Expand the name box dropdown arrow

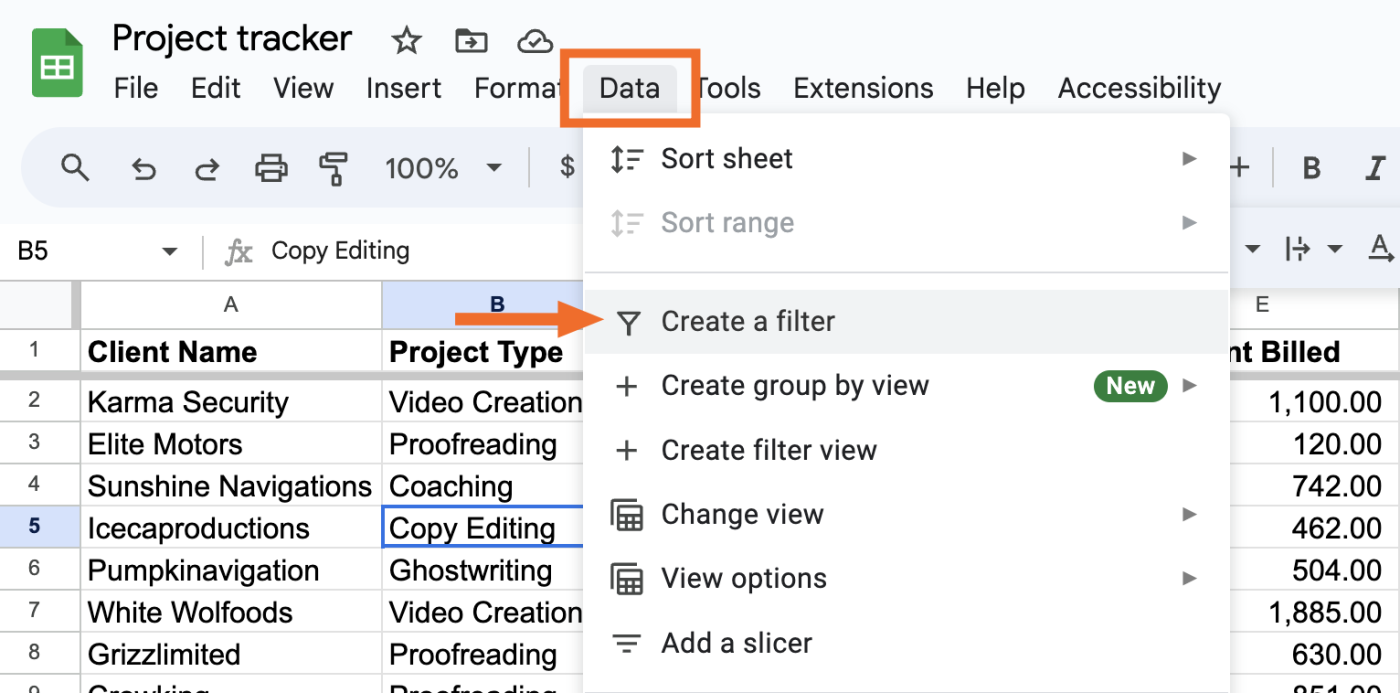(x=169, y=251)
